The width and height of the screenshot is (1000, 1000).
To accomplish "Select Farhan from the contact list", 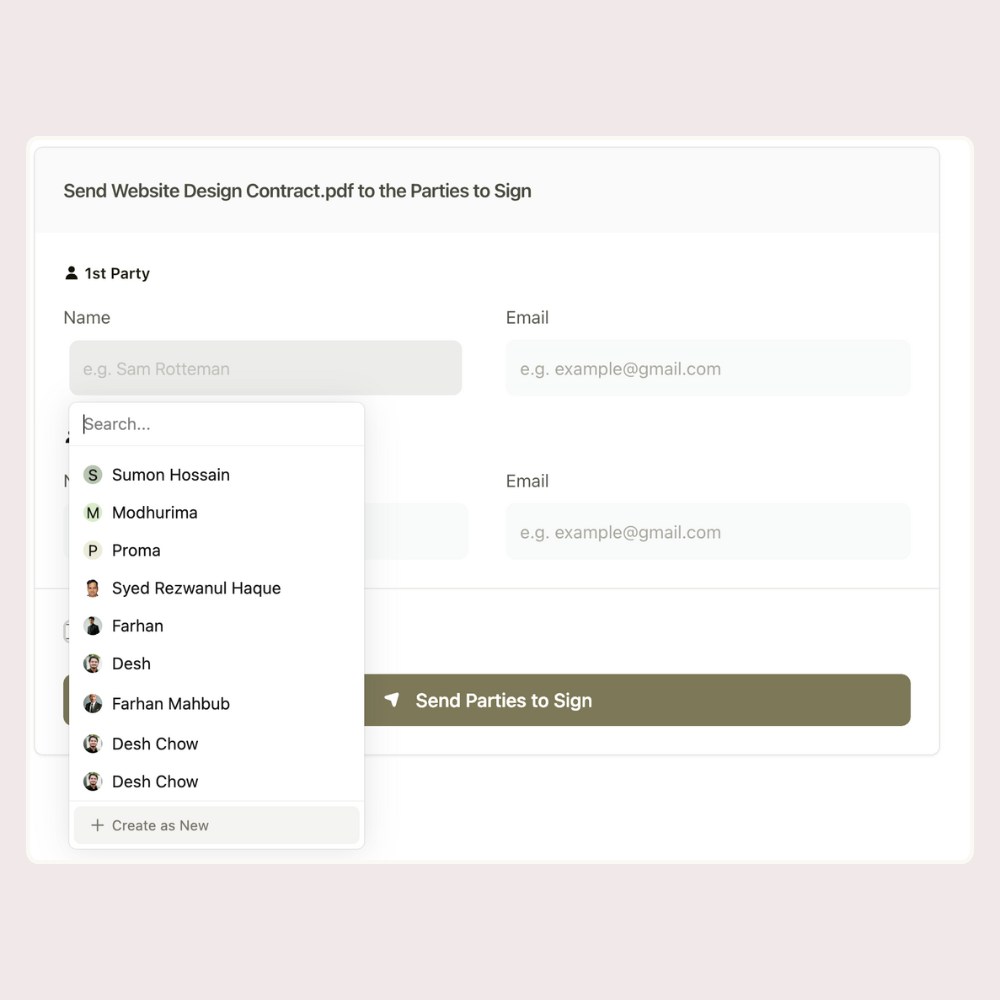I will tap(217, 626).
